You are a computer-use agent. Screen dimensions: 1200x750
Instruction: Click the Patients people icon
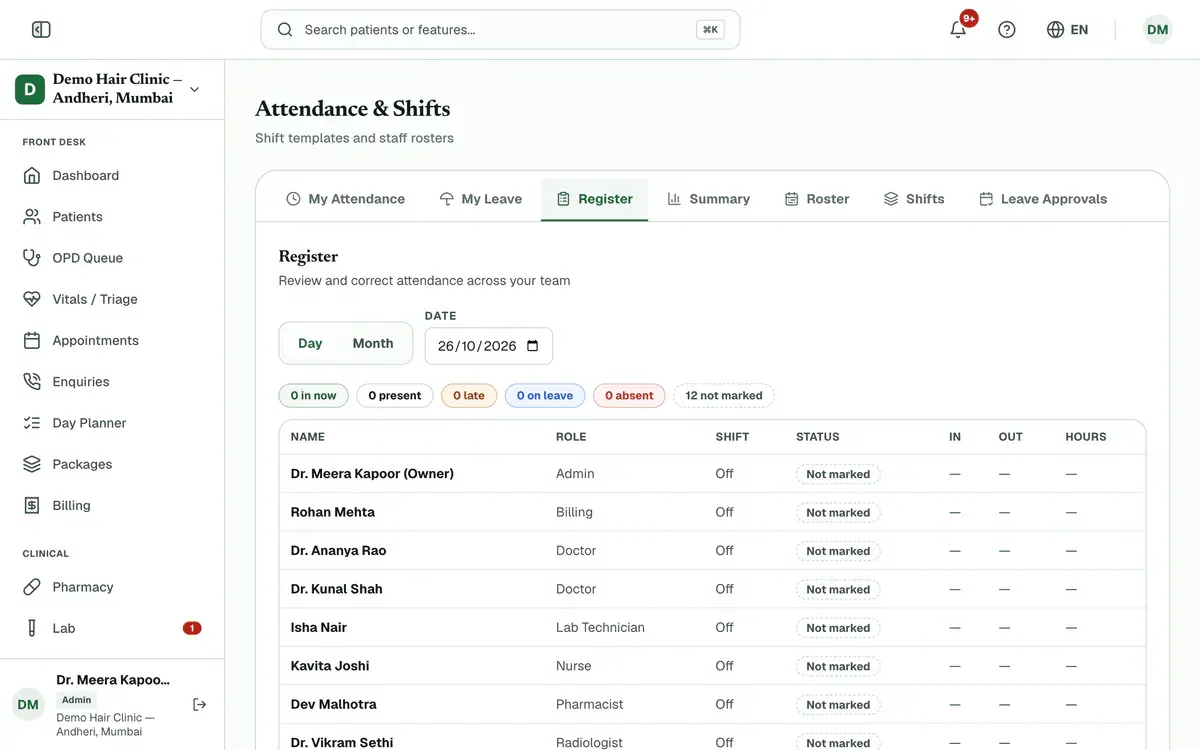(x=32, y=217)
